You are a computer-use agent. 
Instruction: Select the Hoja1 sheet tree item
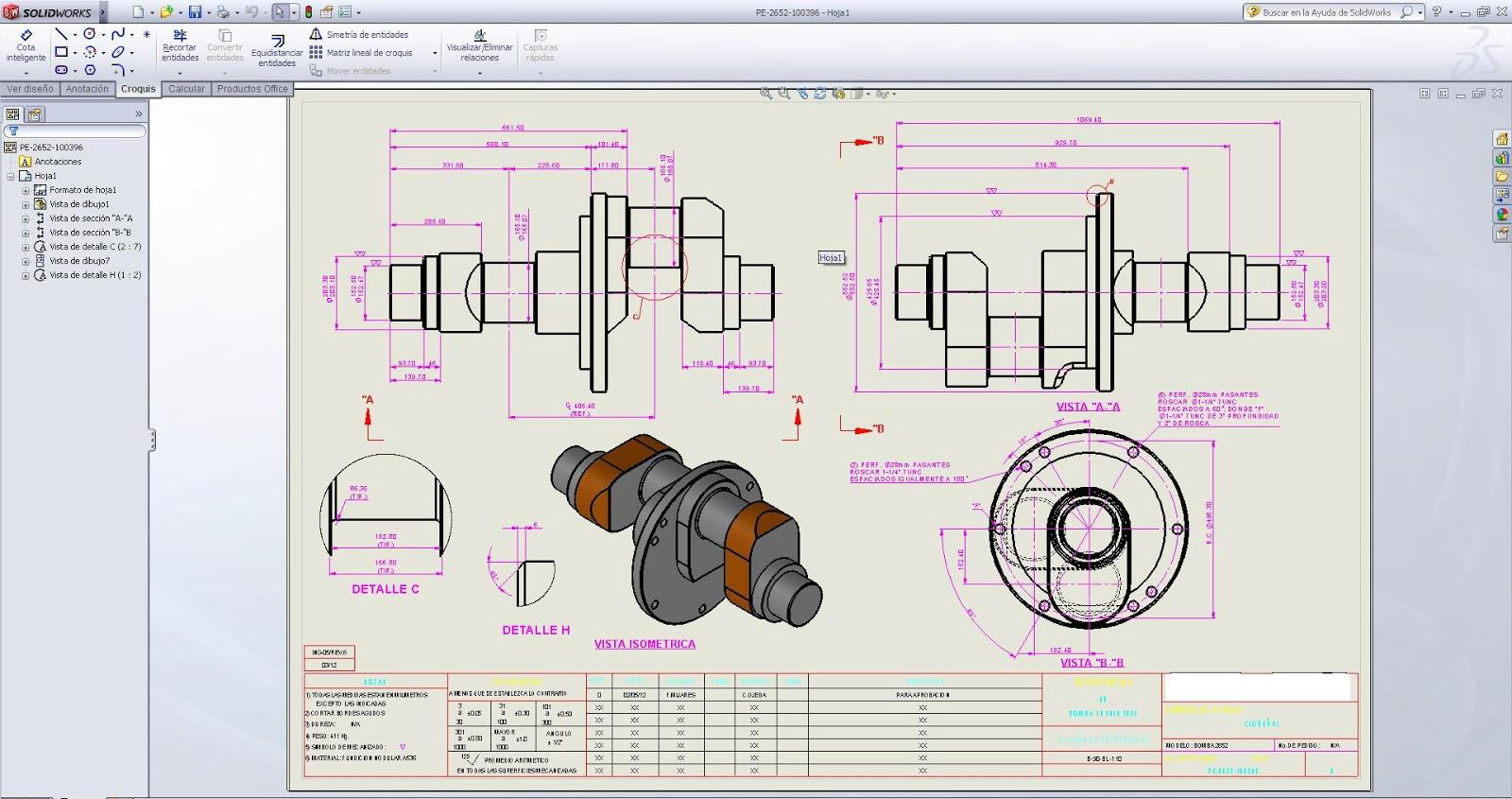pyautogui.click(x=39, y=176)
